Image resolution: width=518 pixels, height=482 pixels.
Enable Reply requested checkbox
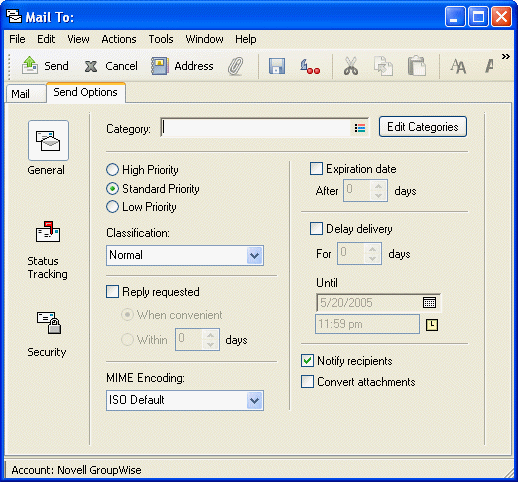(x=112, y=291)
